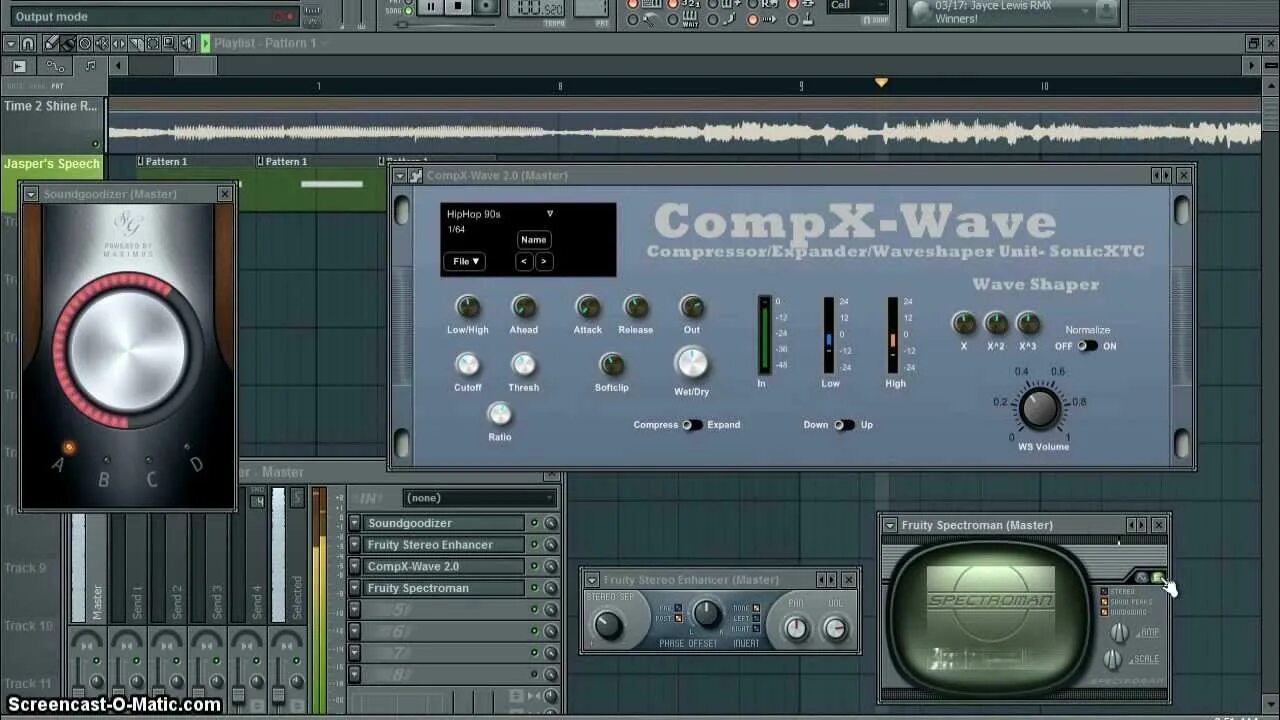Click the Out knob in CompX-Wave
This screenshot has height=720, width=1280.
(x=692, y=307)
